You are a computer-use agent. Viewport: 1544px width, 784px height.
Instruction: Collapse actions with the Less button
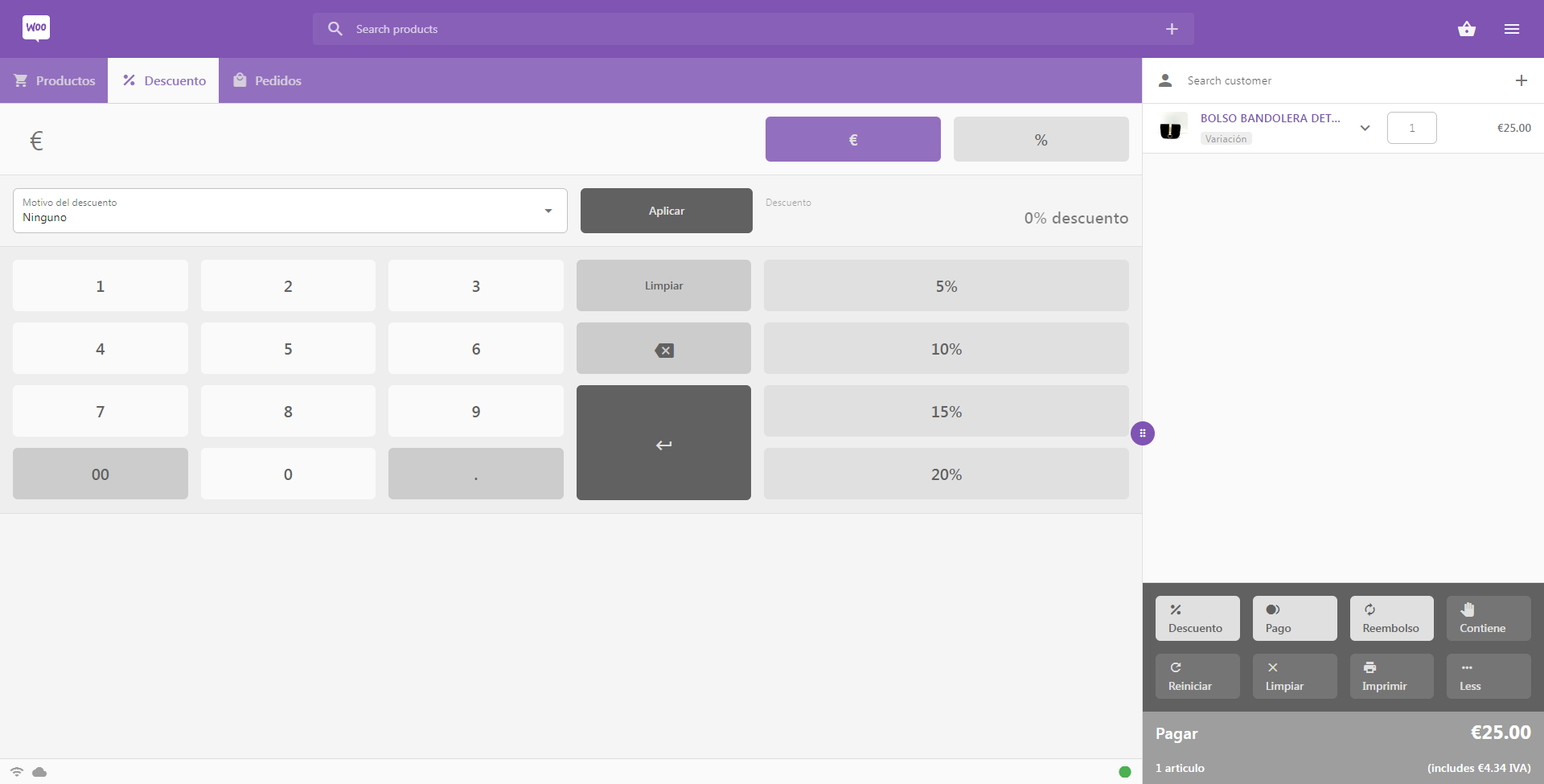tap(1488, 676)
